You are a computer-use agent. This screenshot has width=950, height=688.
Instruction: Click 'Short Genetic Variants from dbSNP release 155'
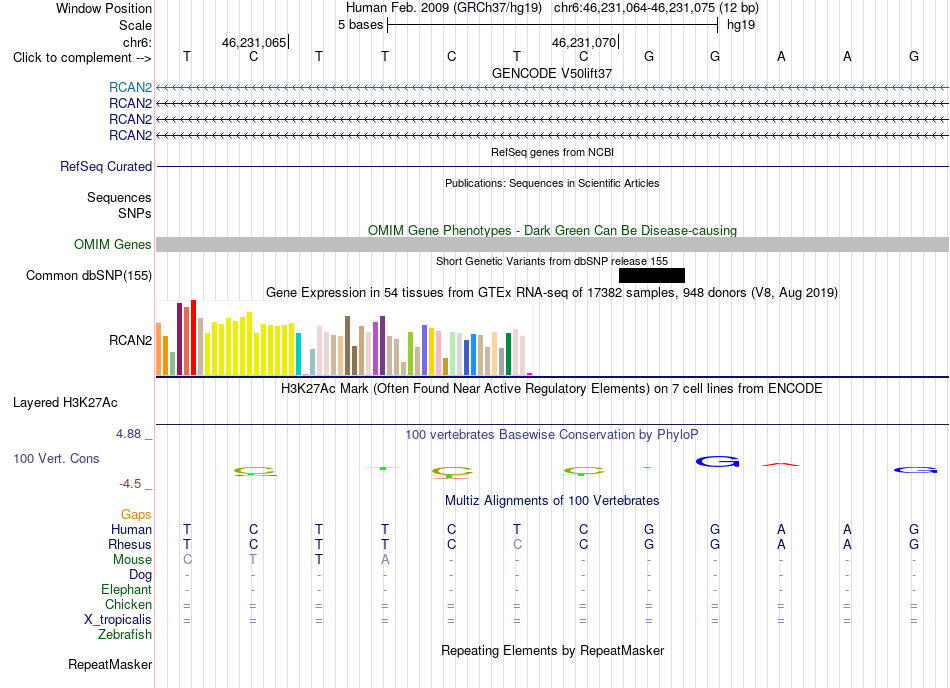(552, 261)
